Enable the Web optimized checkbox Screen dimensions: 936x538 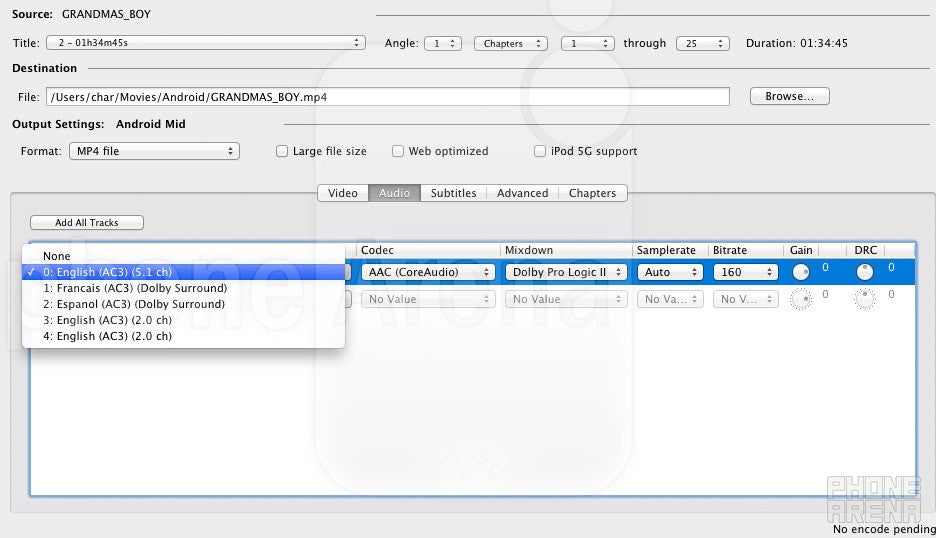[398, 151]
